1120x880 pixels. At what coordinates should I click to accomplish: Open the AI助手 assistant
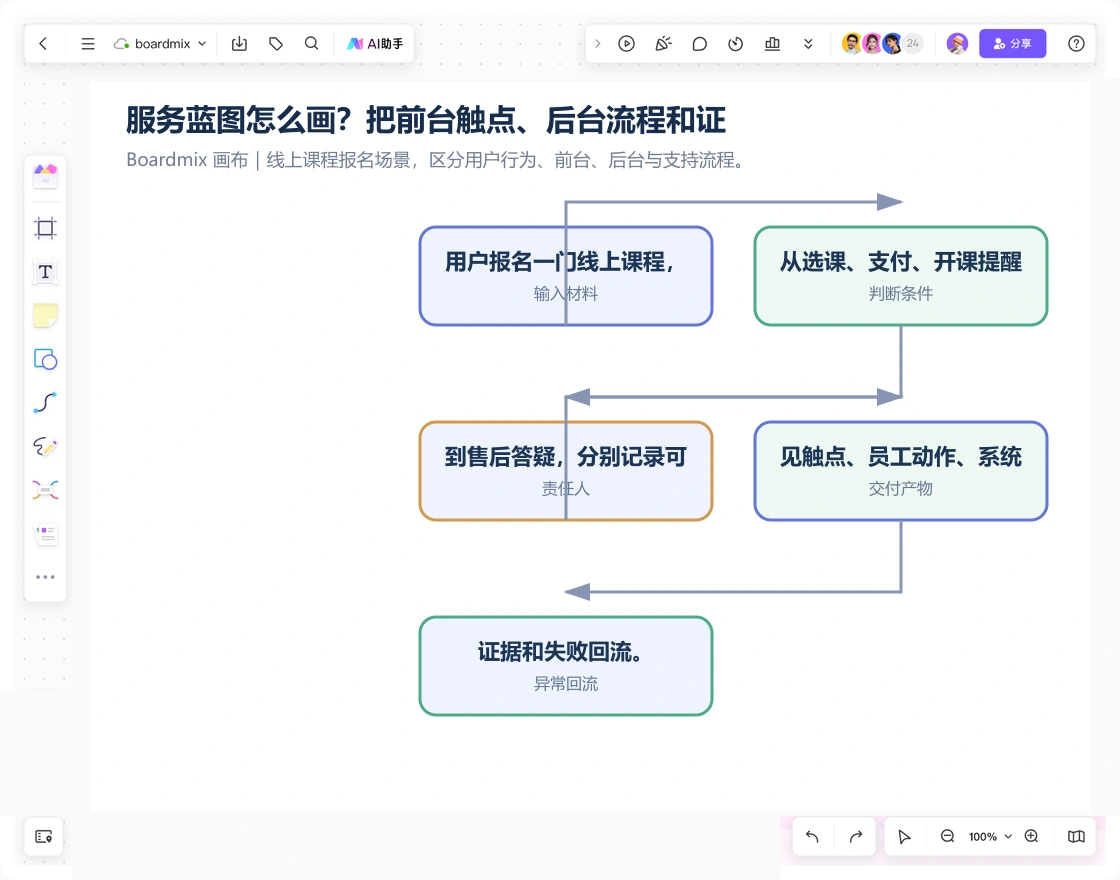pos(375,44)
